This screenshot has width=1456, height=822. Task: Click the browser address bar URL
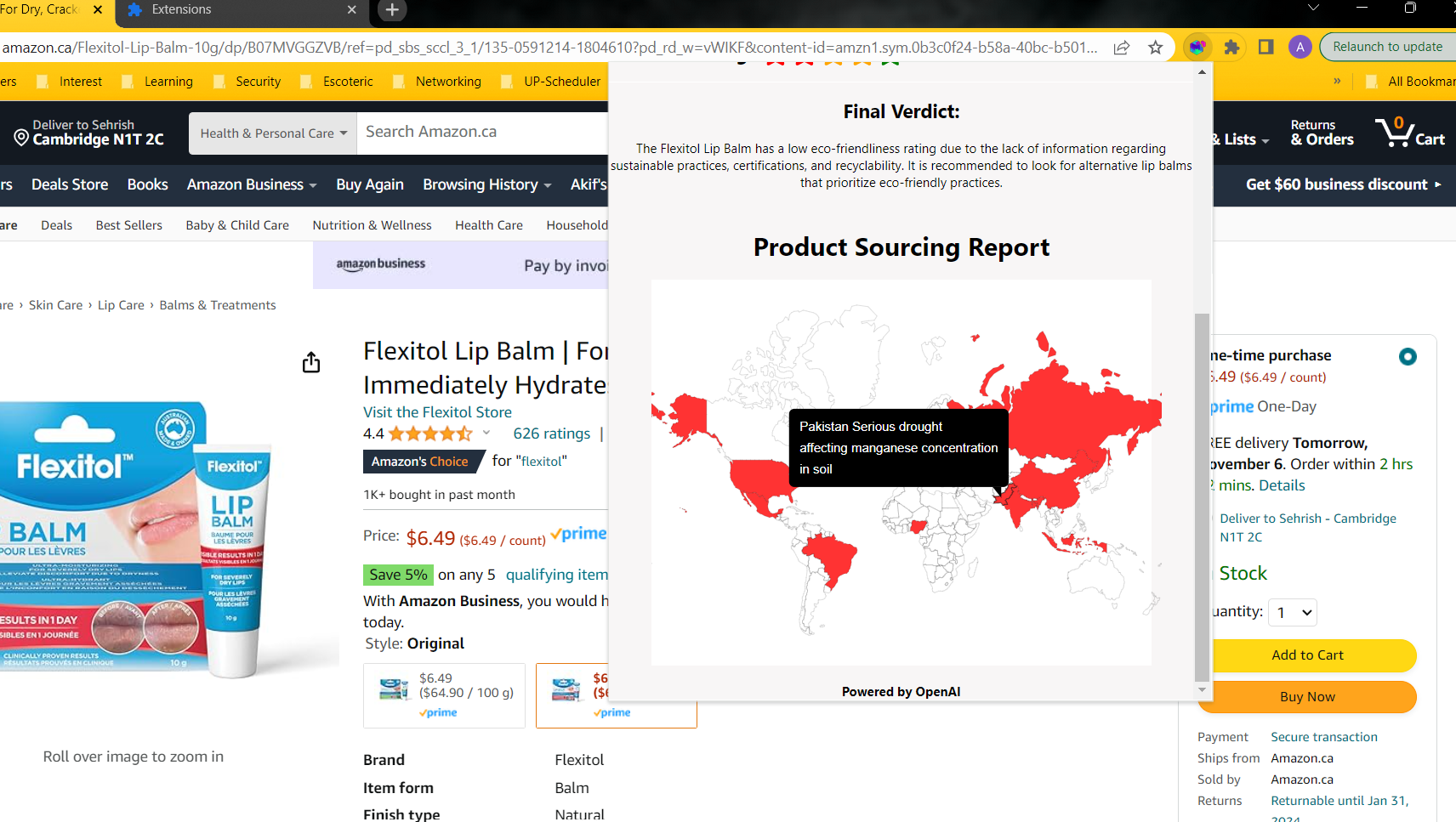tap(549, 48)
